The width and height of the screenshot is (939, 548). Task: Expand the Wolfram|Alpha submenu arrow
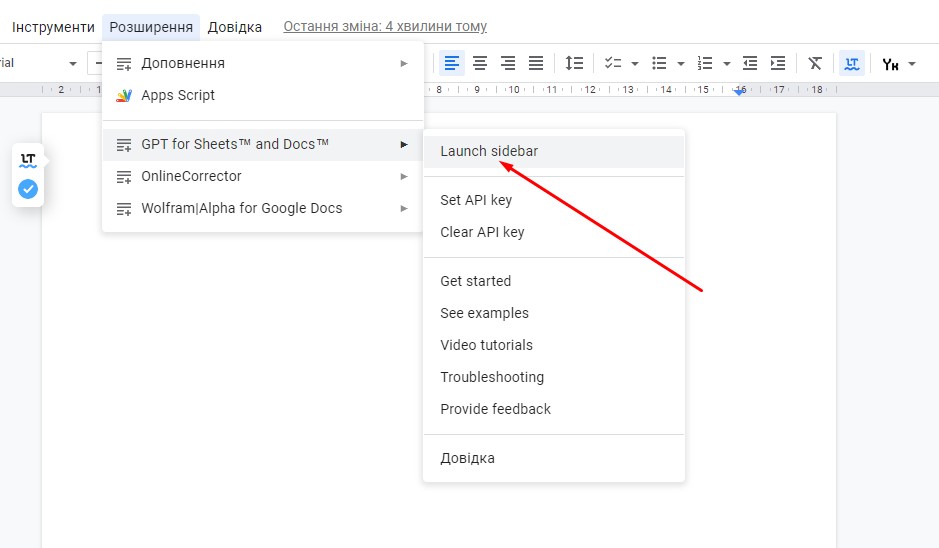pos(404,208)
